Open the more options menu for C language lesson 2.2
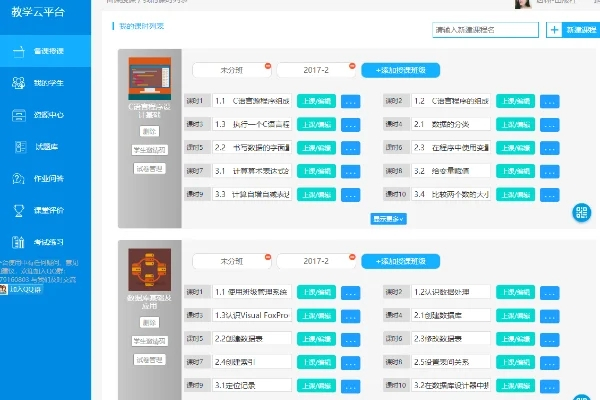Viewport: 600px width, 400px height. point(351,148)
